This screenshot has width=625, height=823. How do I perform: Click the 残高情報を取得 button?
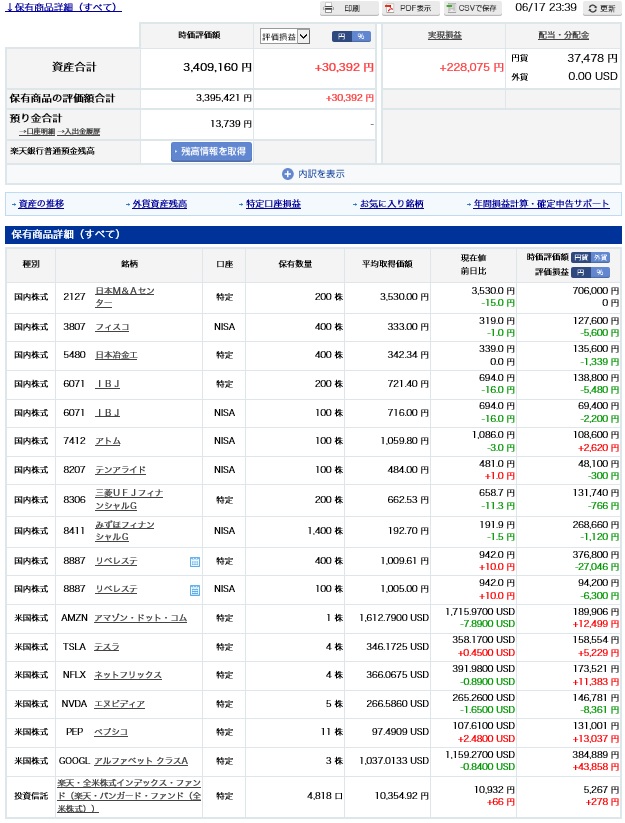210,152
